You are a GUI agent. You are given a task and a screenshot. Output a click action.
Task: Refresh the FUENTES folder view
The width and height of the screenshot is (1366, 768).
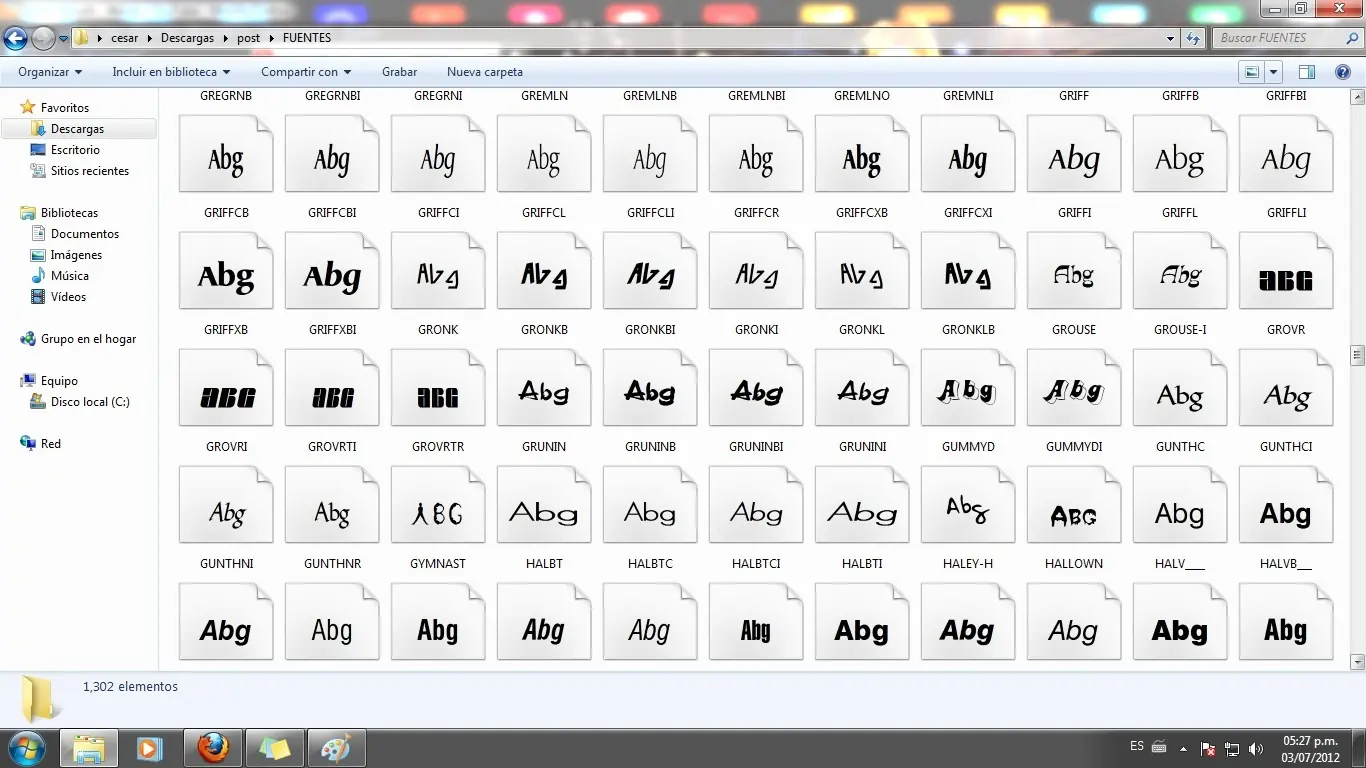tap(1192, 38)
